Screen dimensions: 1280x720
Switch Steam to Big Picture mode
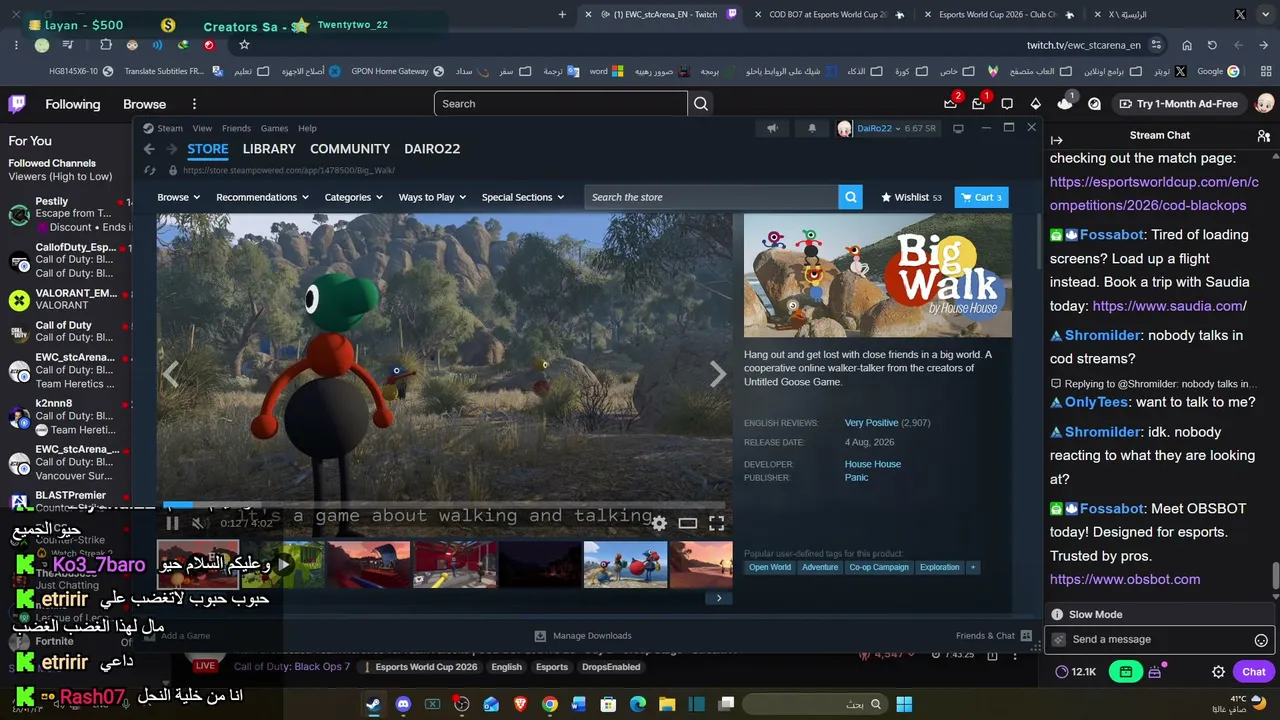958,128
